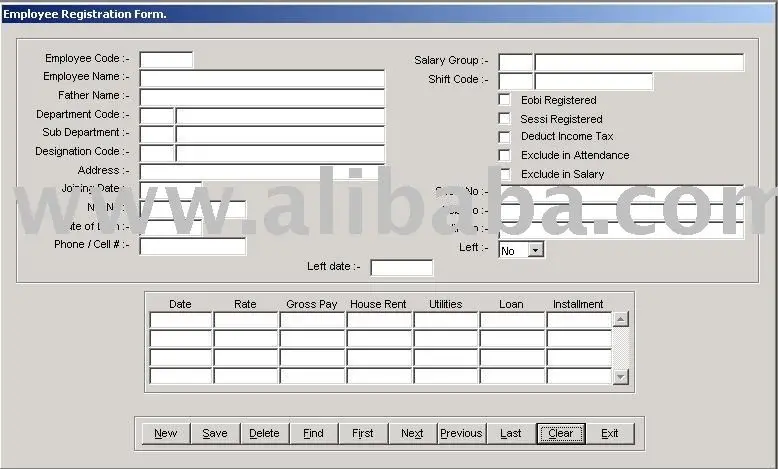Click the Left date input field

click(401, 267)
